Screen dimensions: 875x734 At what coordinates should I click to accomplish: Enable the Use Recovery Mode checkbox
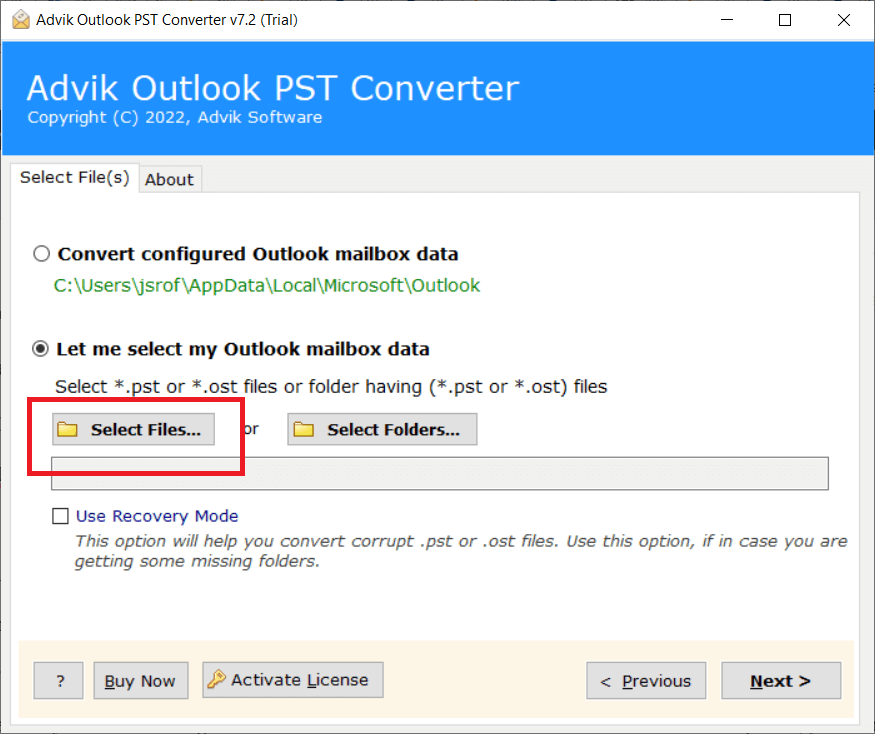[x=61, y=516]
